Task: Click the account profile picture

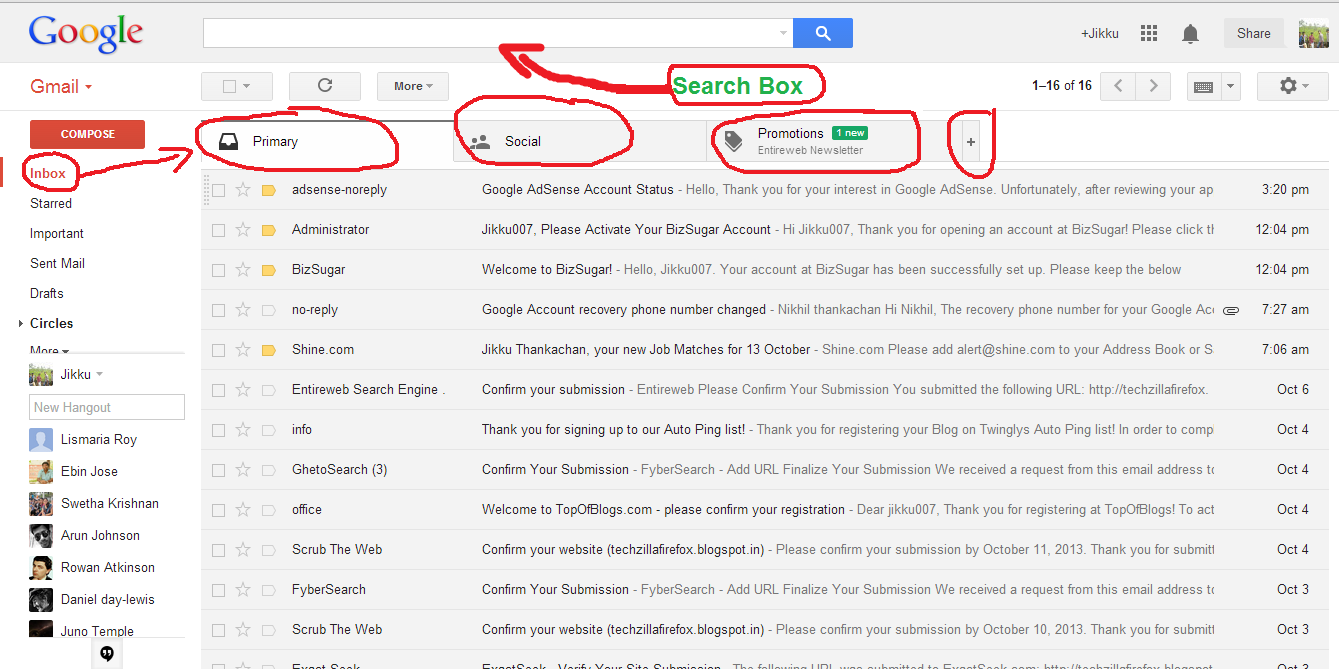Action: (x=1313, y=33)
